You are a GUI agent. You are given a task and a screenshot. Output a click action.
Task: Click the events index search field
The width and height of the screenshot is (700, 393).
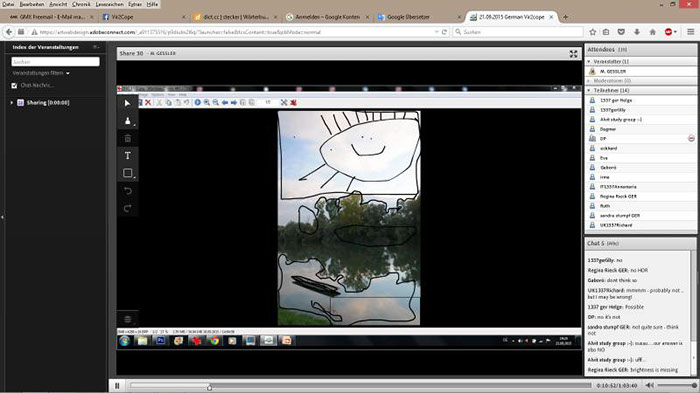coord(55,62)
